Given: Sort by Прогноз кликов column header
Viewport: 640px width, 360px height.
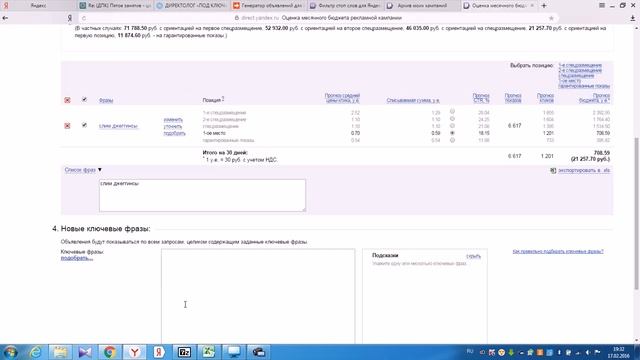Looking at the screenshot, I should [x=545, y=98].
